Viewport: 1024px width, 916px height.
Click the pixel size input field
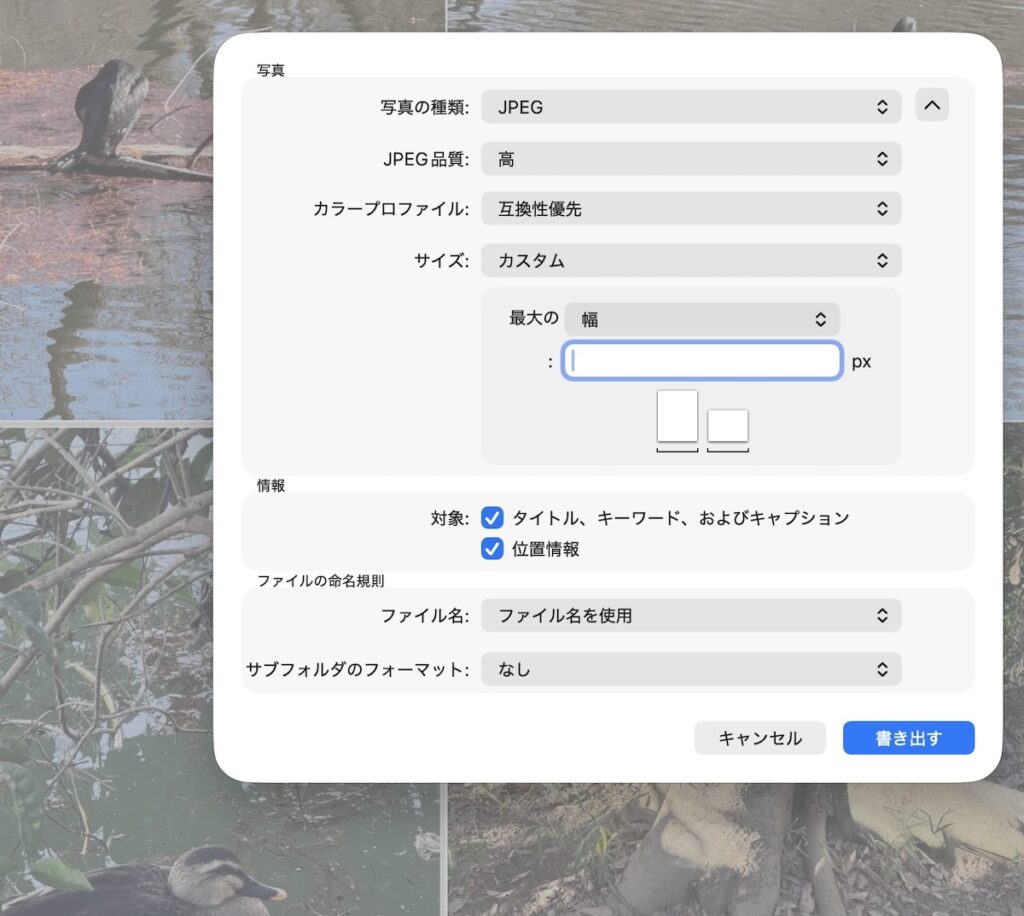click(702, 361)
